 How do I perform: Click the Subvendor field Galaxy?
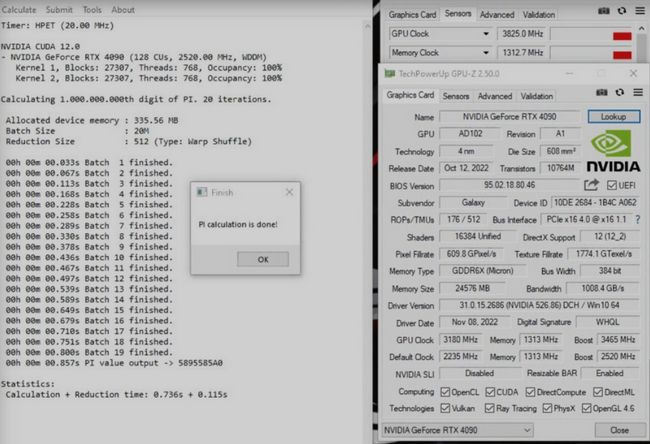(473, 202)
